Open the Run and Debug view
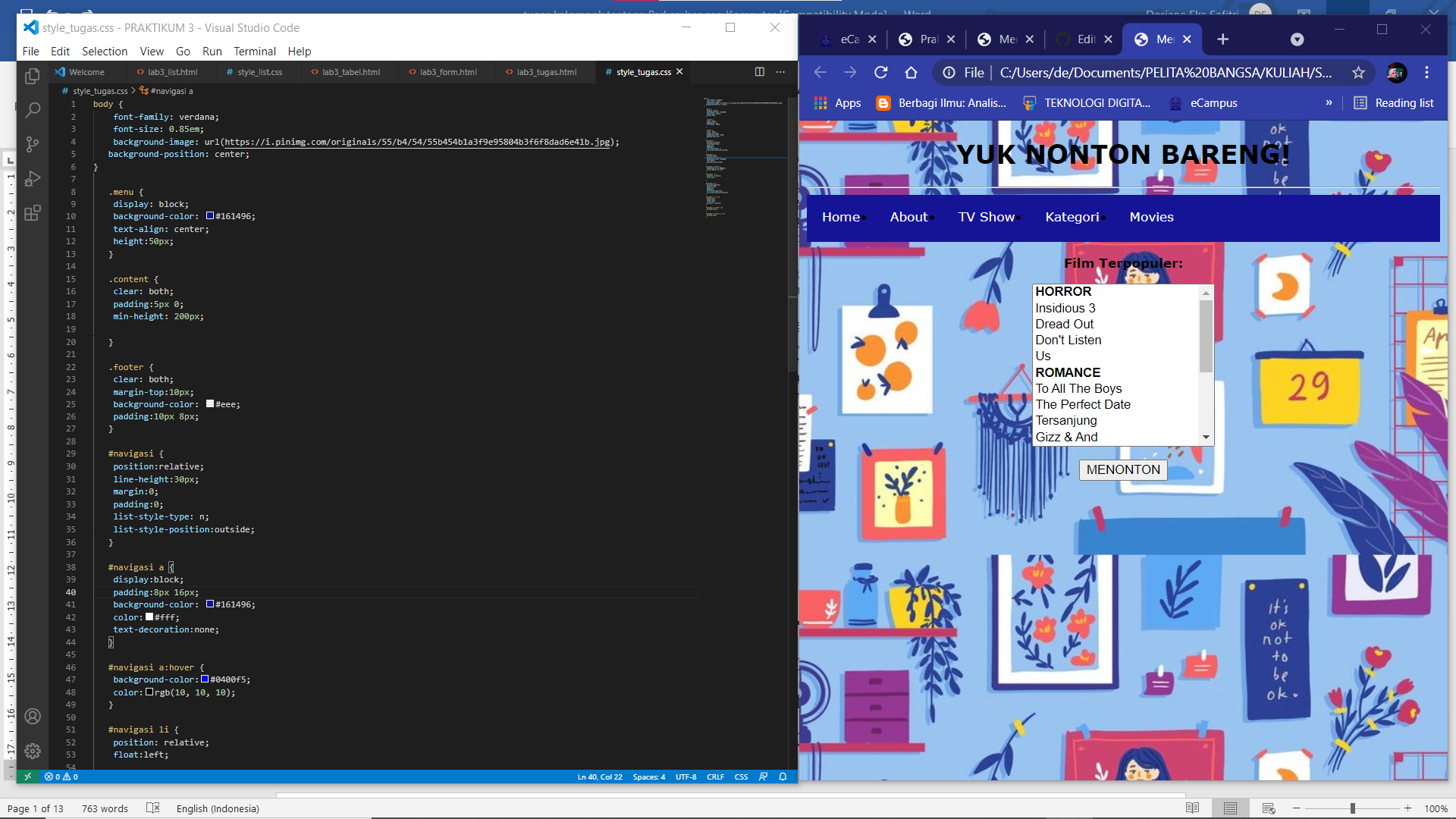Image resolution: width=1456 pixels, height=819 pixels. 32,179
